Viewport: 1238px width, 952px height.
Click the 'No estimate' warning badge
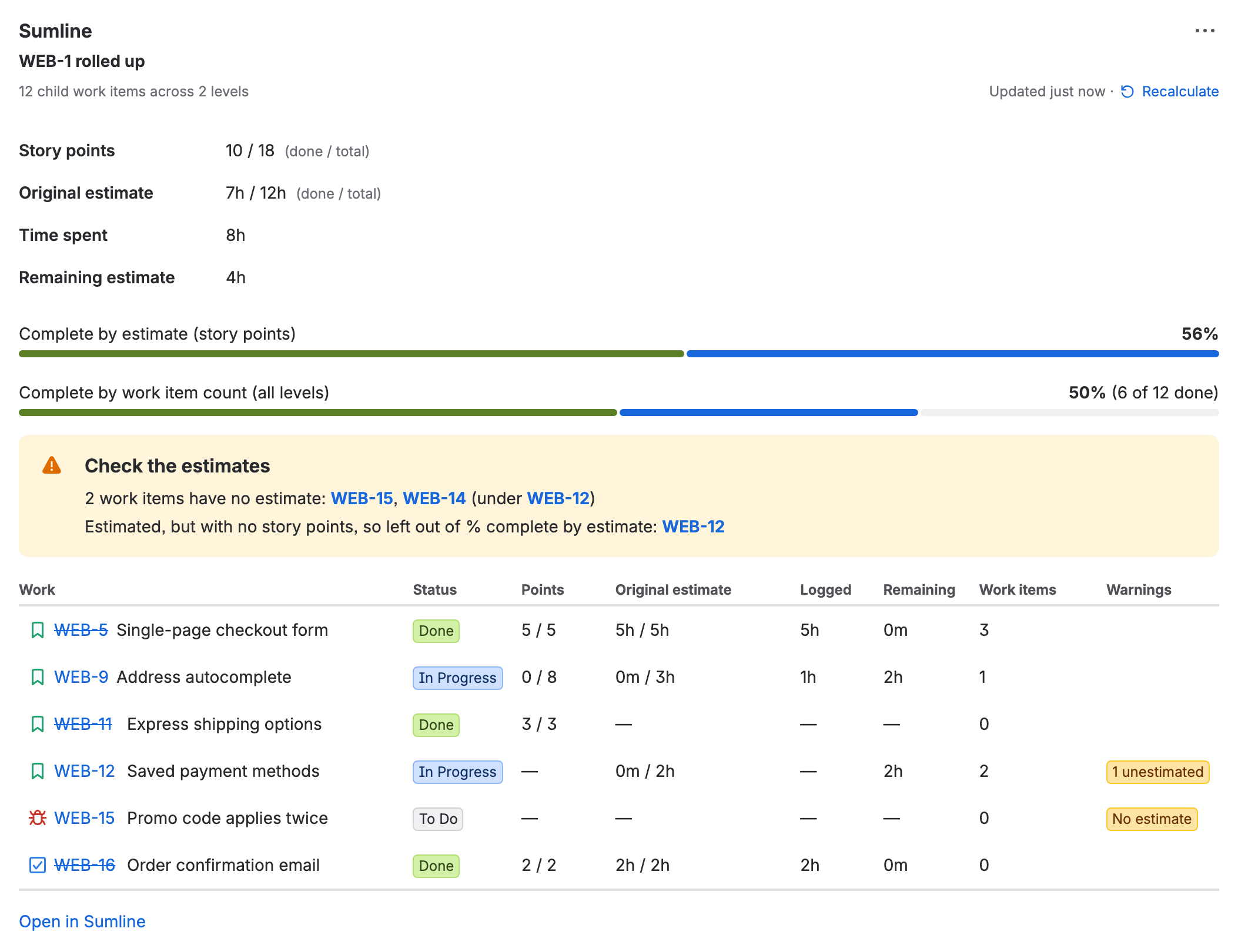[1152, 819]
